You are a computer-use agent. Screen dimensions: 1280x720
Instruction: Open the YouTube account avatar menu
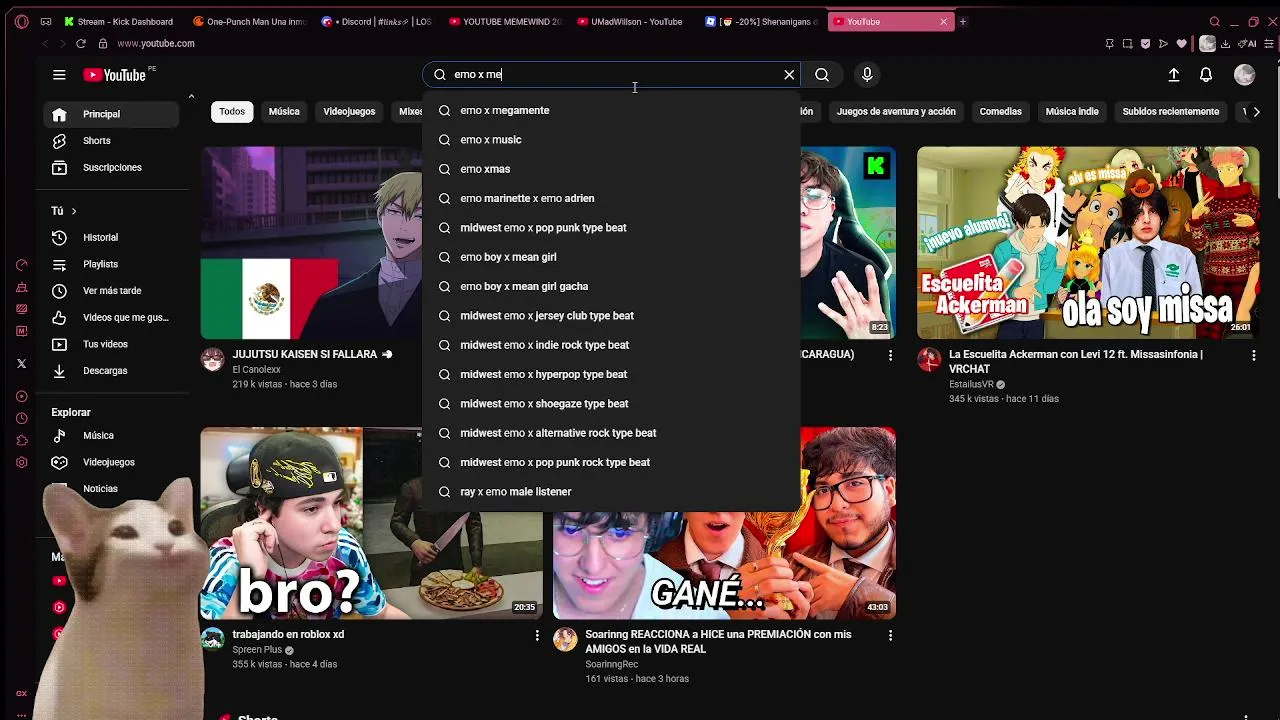(x=1245, y=75)
